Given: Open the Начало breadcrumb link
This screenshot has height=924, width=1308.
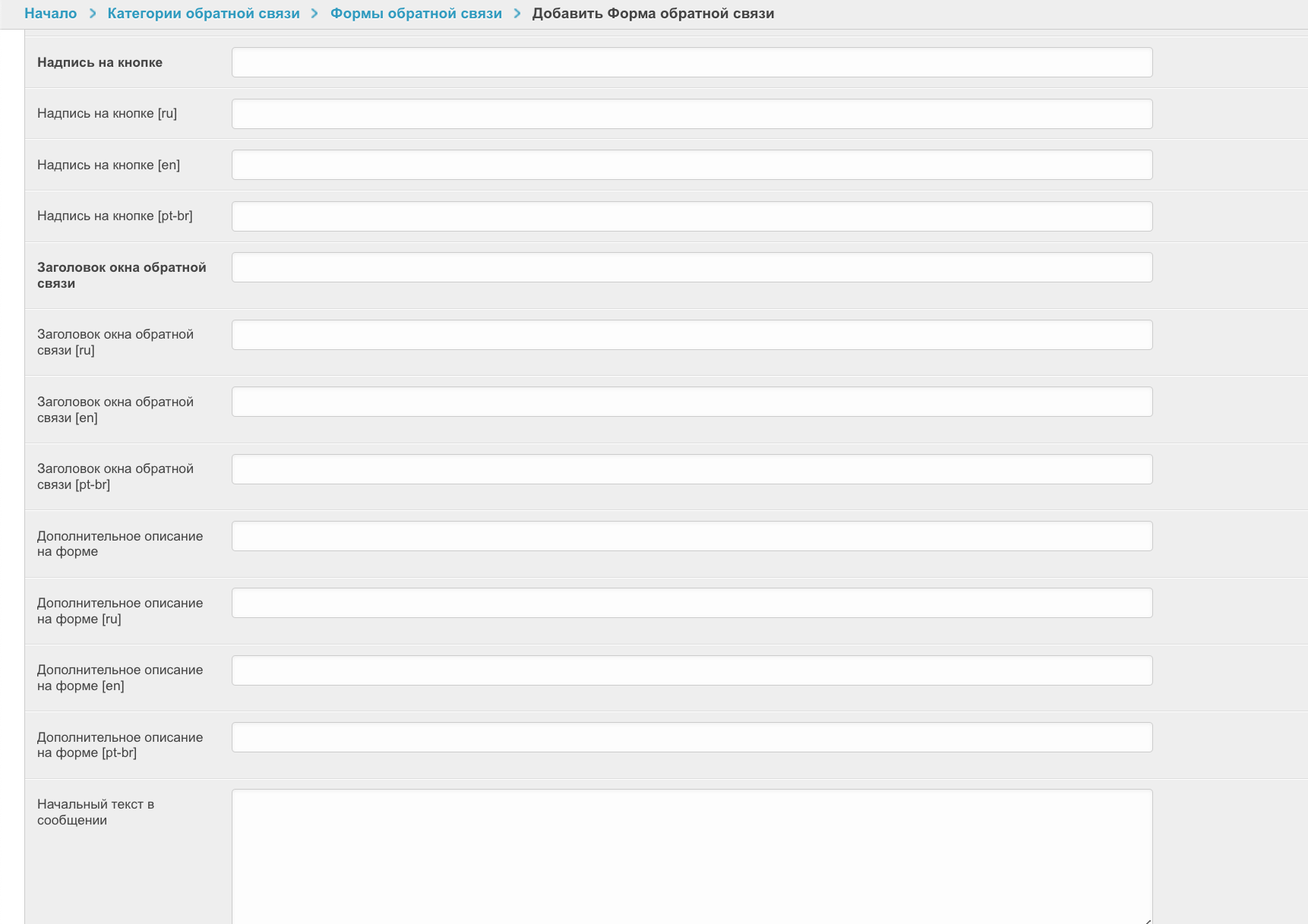Looking at the screenshot, I should tap(50, 14).
